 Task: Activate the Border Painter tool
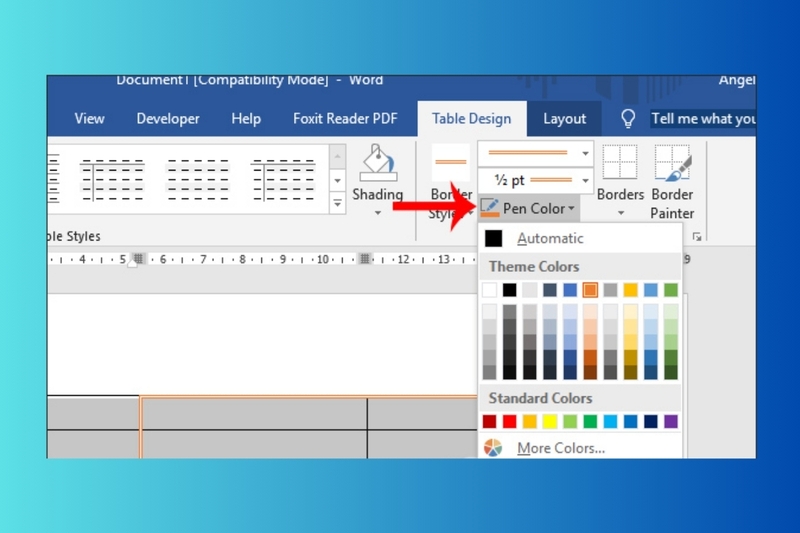(672, 162)
